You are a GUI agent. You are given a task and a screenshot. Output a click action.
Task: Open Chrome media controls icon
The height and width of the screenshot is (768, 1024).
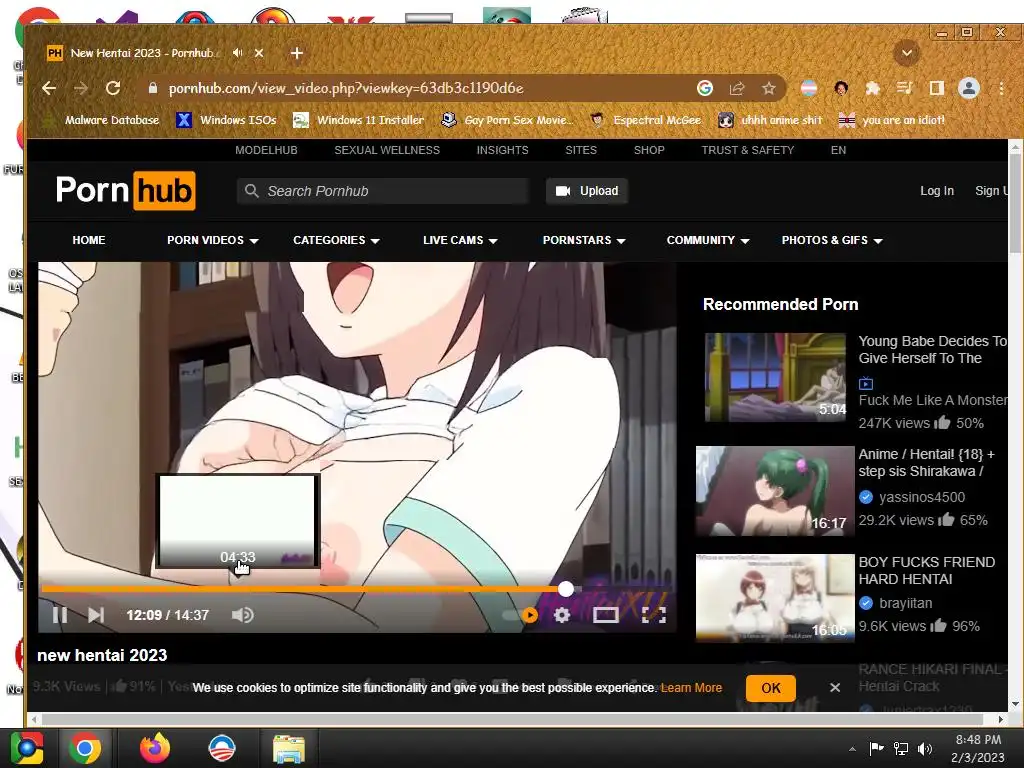click(x=904, y=88)
